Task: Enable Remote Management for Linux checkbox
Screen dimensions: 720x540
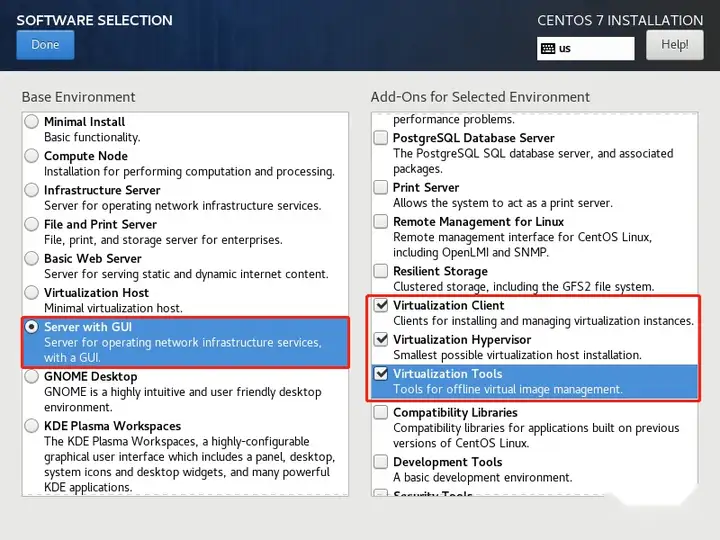Action: click(381, 221)
